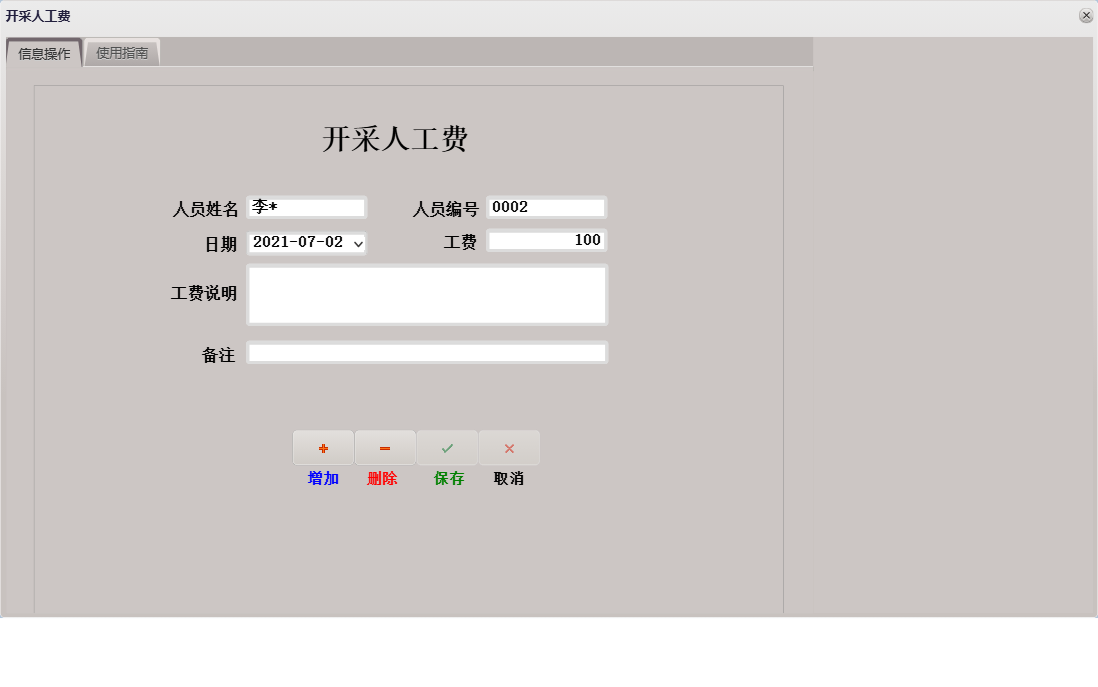The height and width of the screenshot is (687, 1098).
Task: Click the orange plus icon above 增加
Action: click(322, 447)
